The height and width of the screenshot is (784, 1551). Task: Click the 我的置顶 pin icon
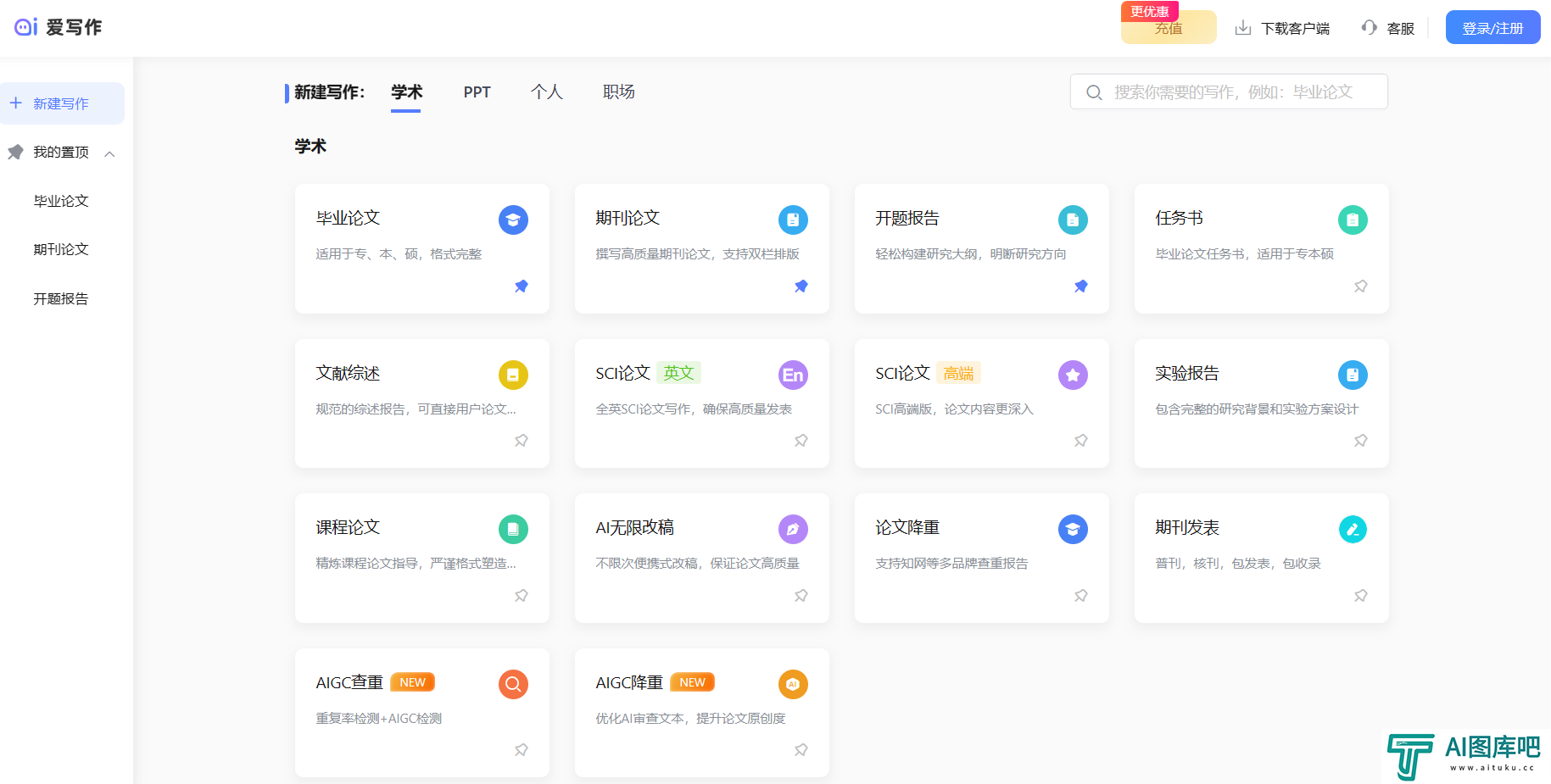point(15,153)
